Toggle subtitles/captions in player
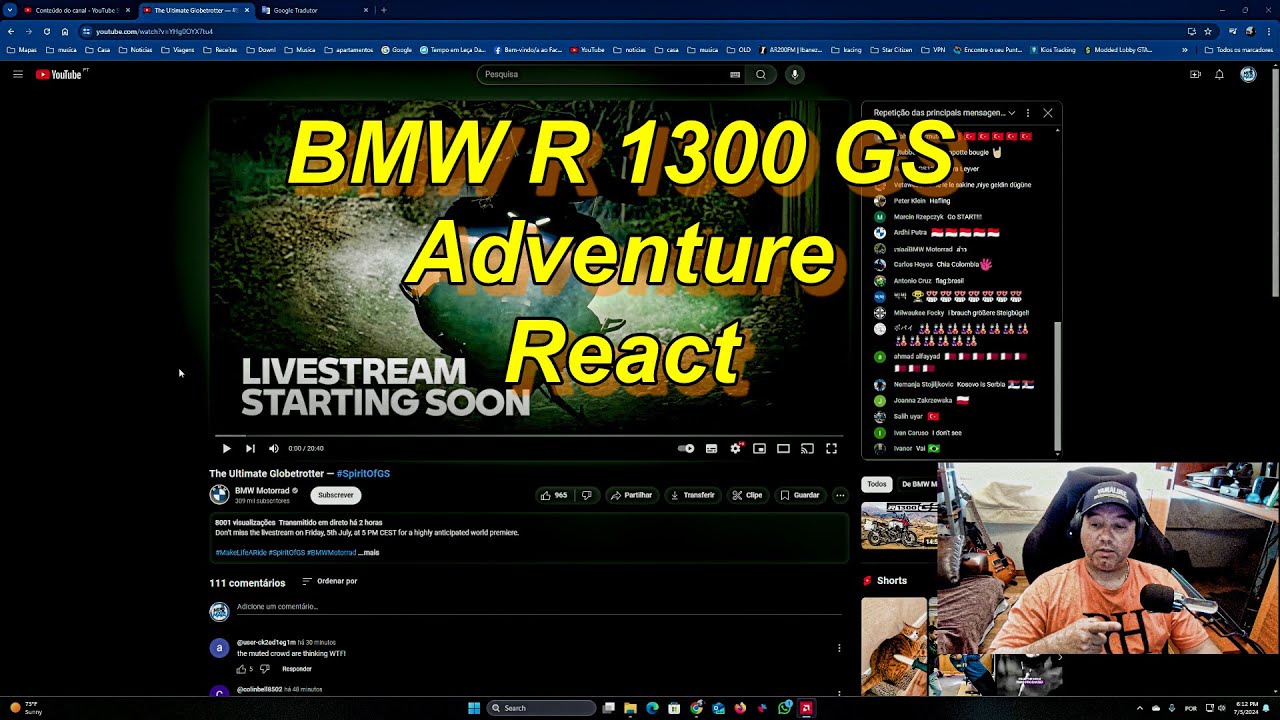 711,448
